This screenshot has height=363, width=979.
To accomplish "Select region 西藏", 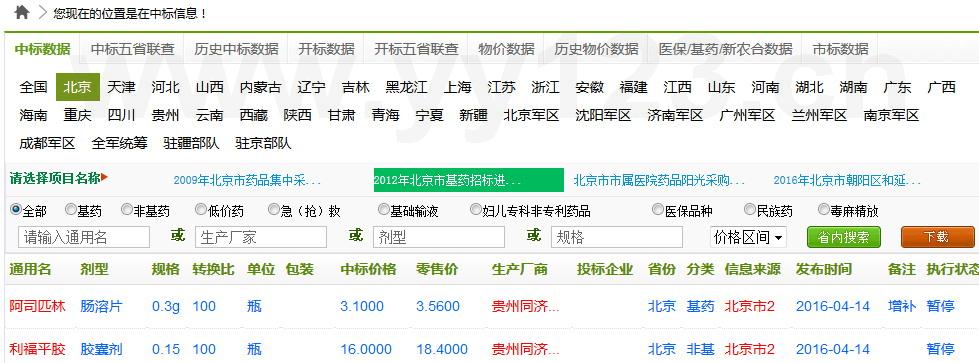I will (x=253, y=116).
